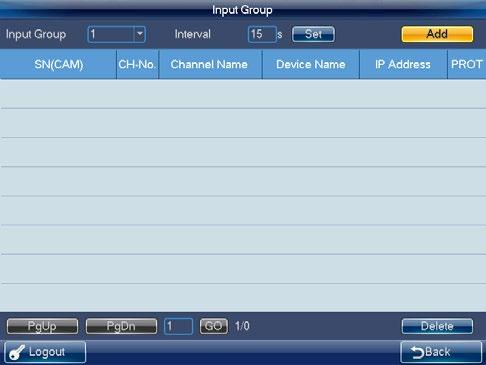
Task: Click the Set button
Action: [x=313, y=34]
